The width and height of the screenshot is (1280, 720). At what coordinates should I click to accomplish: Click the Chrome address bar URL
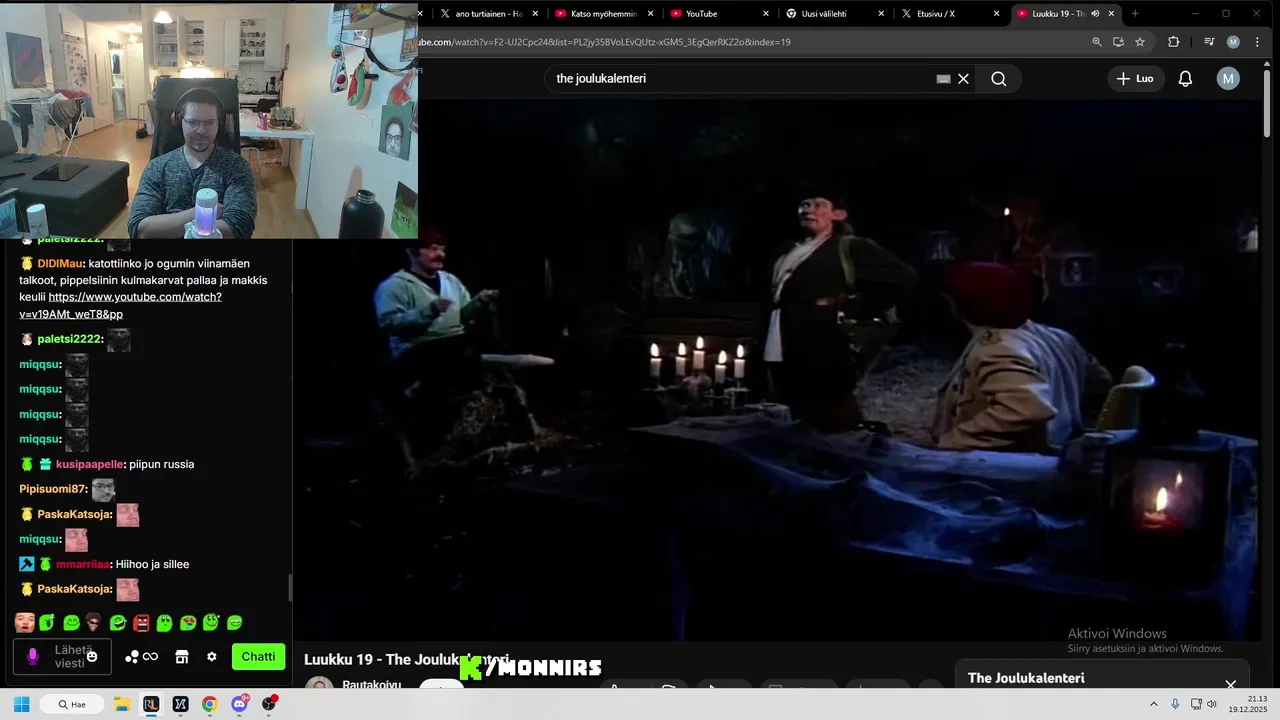click(604, 42)
